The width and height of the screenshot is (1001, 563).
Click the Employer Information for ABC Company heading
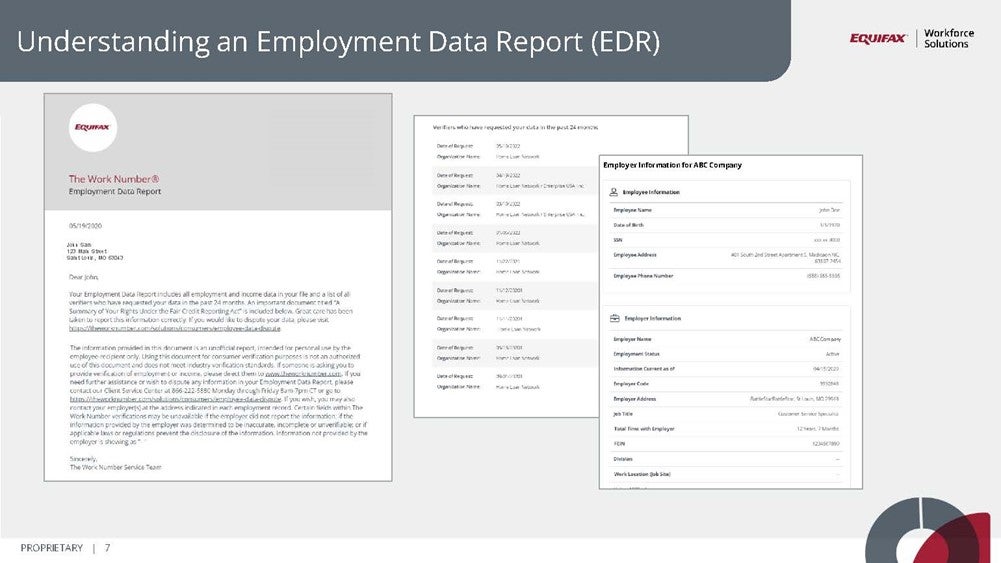[672, 165]
